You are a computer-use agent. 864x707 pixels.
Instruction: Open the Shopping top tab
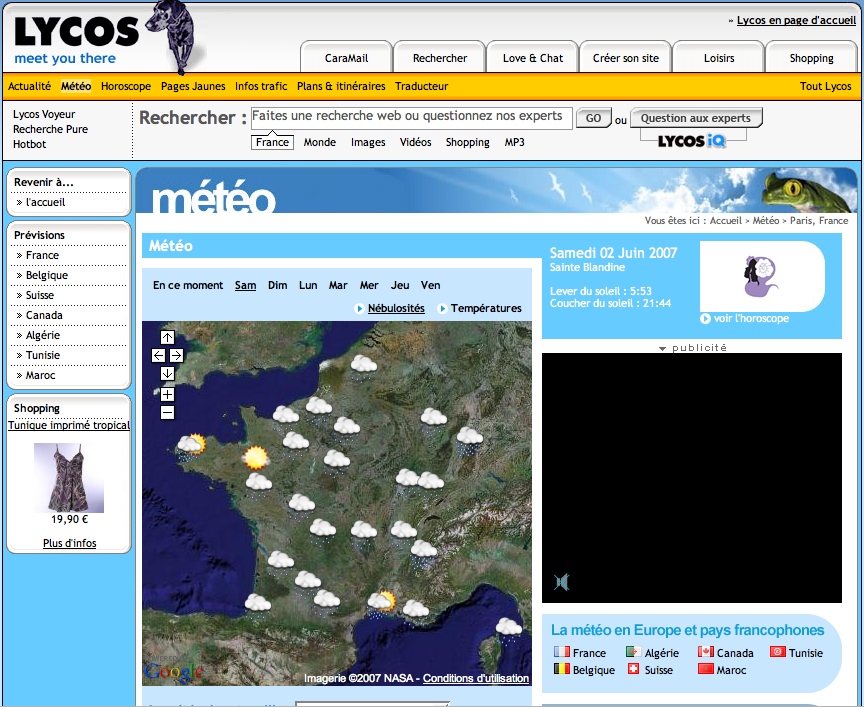(x=812, y=58)
